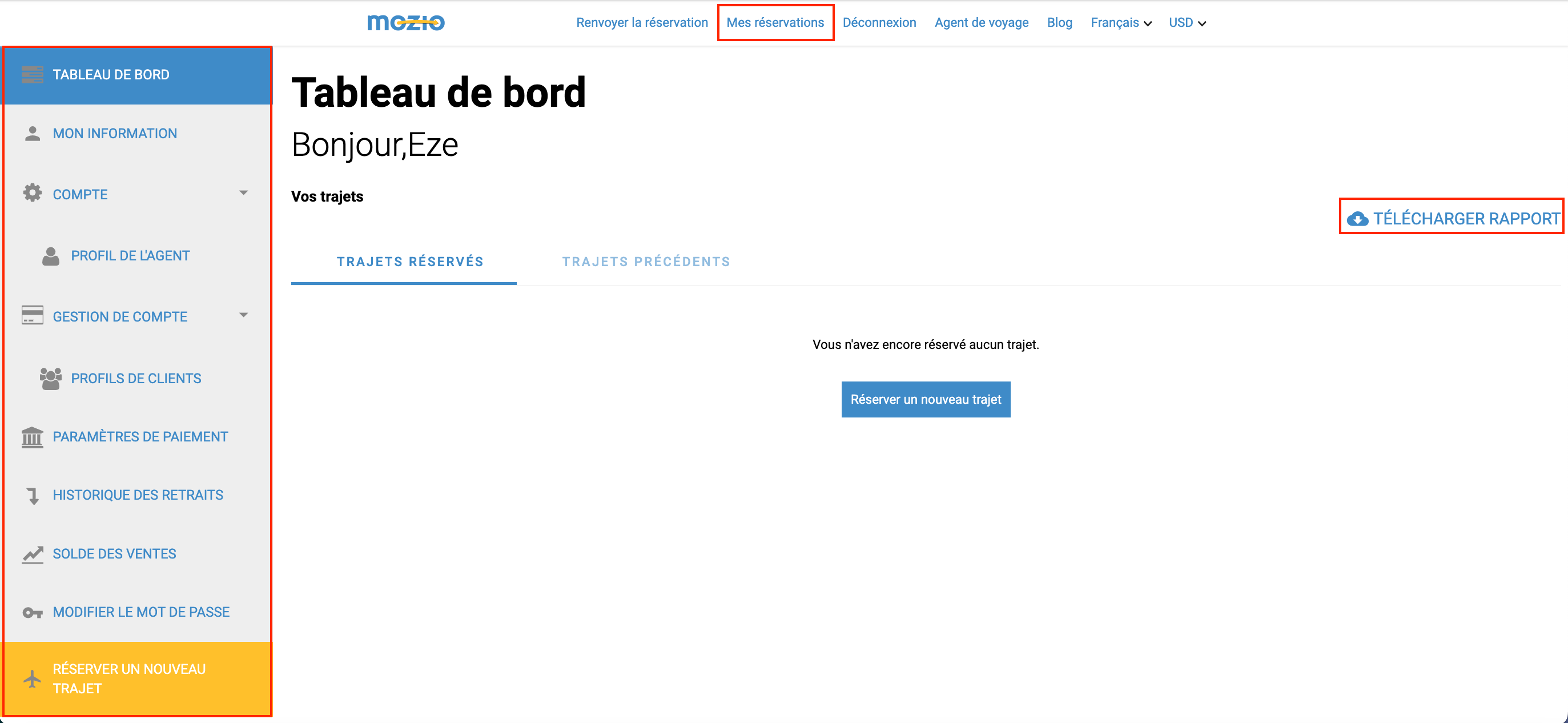Switch to the Trajets précédents tab
Viewport: 1568px width, 723px height.
tap(646, 262)
